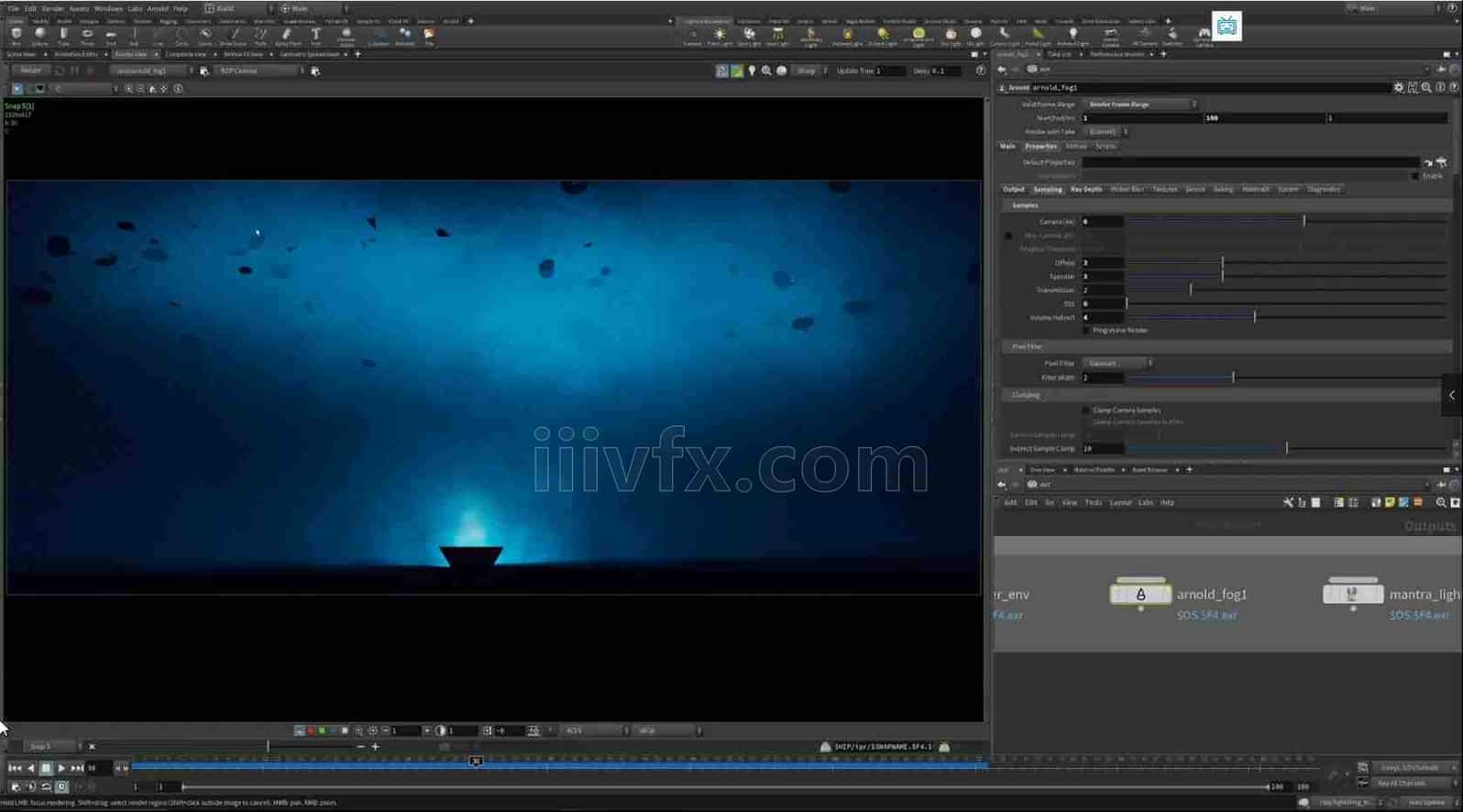This screenshot has height=812, width=1463.
Task: Click the Play forward button
Action: click(61, 768)
